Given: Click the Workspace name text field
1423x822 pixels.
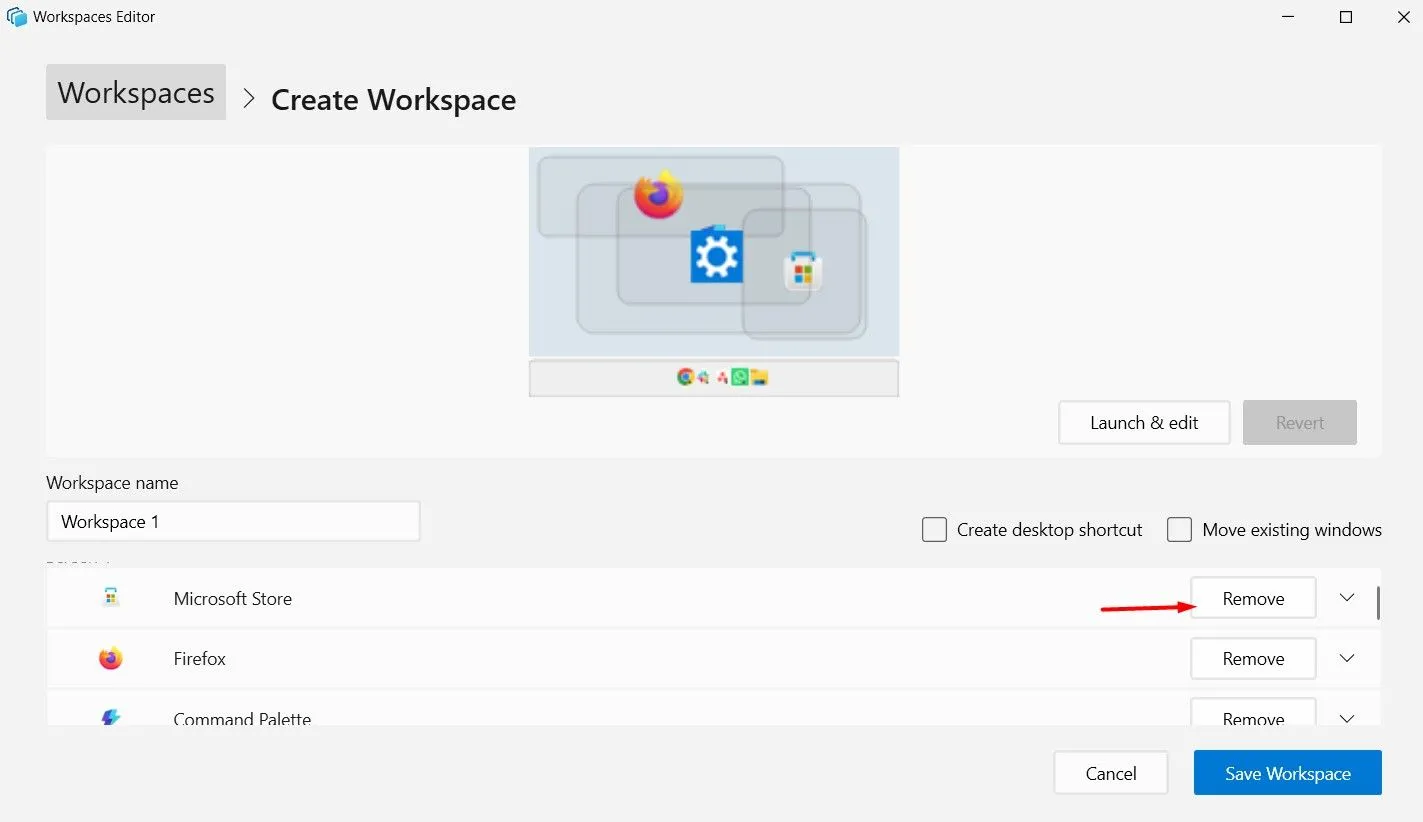Looking at the screenshot, I should point(233,521).
